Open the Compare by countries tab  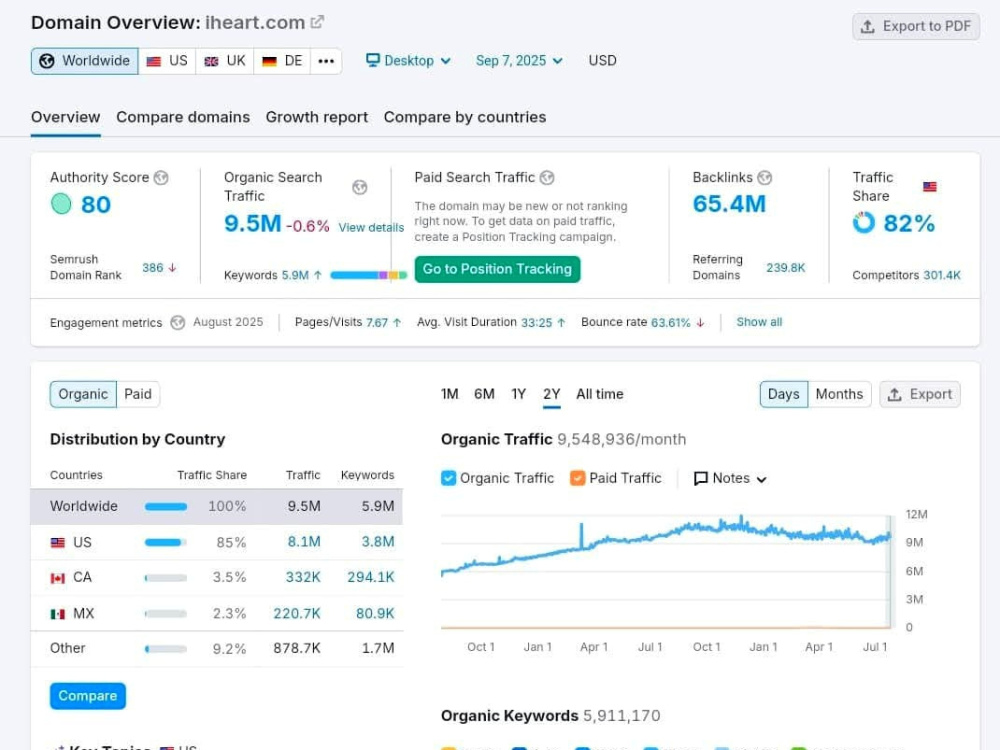(x=465, y=117)
